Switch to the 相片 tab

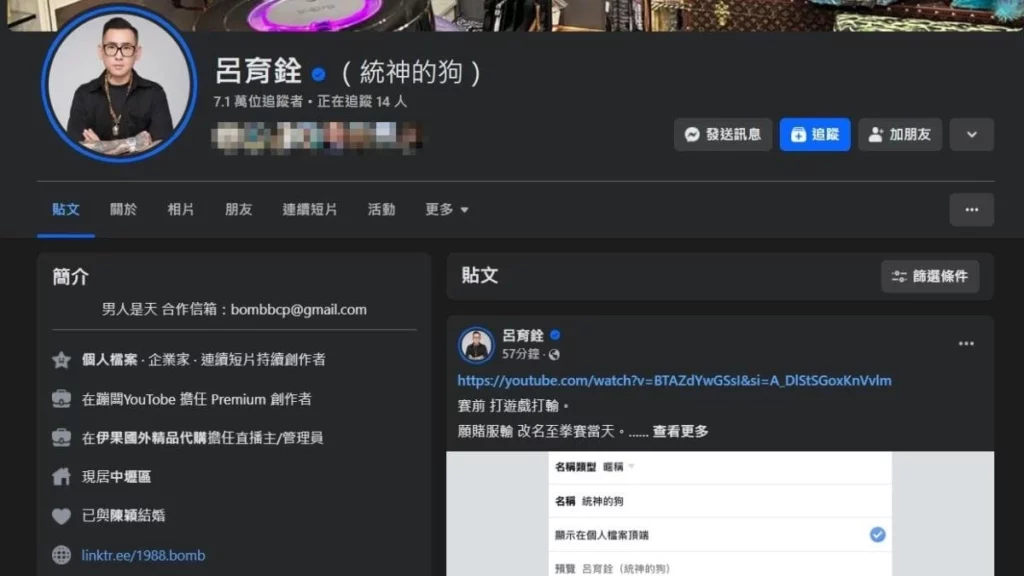(x=181, y=210)
